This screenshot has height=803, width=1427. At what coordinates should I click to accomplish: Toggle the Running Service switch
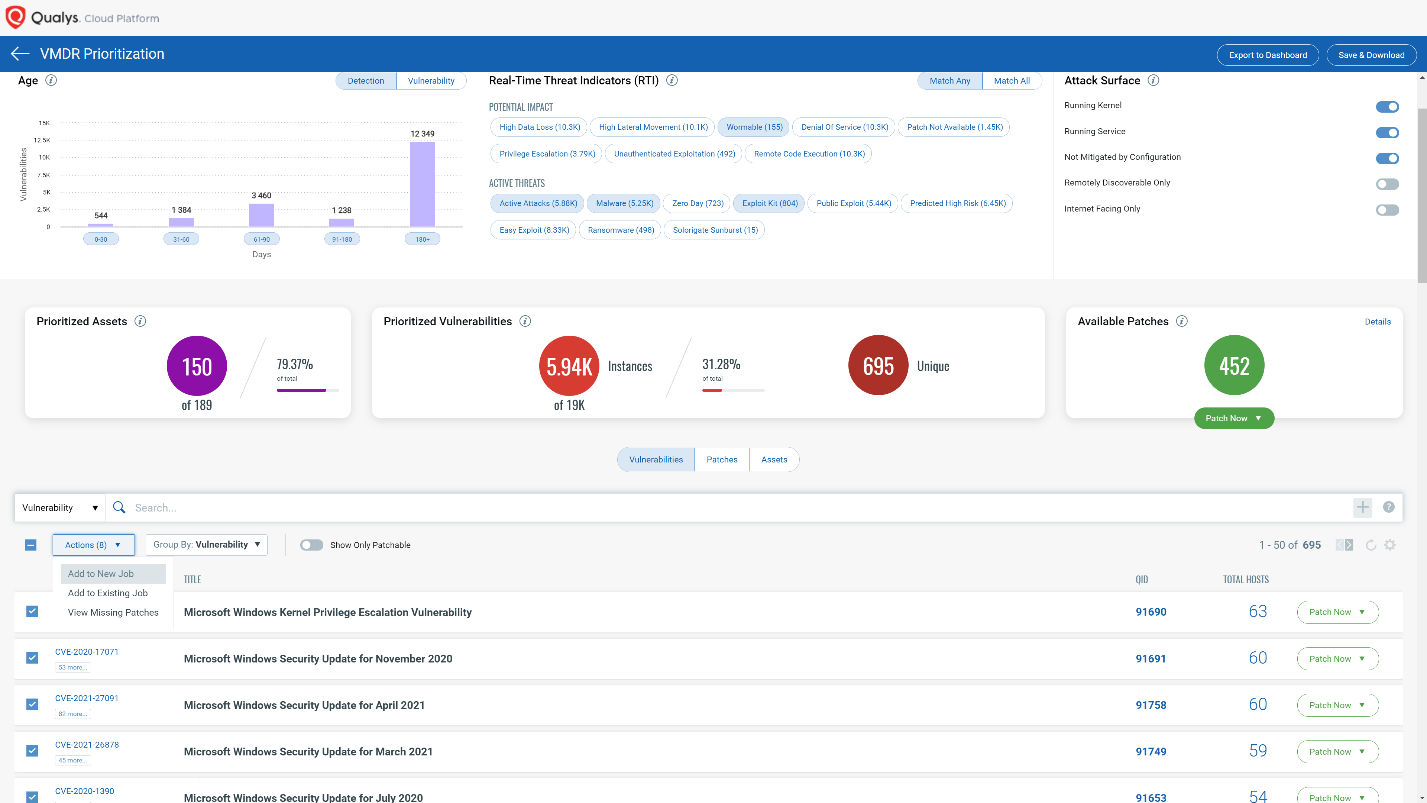pos(1387,132)
